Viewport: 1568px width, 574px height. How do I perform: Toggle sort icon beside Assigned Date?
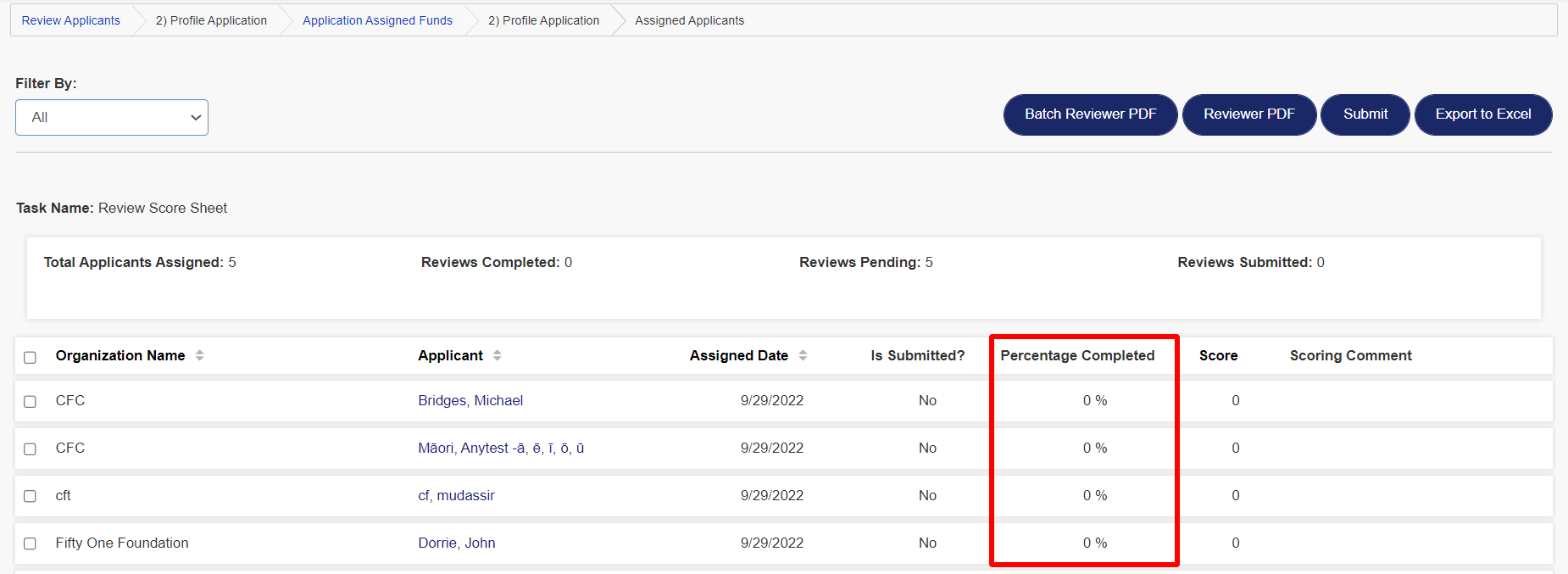tap(803, 355)
